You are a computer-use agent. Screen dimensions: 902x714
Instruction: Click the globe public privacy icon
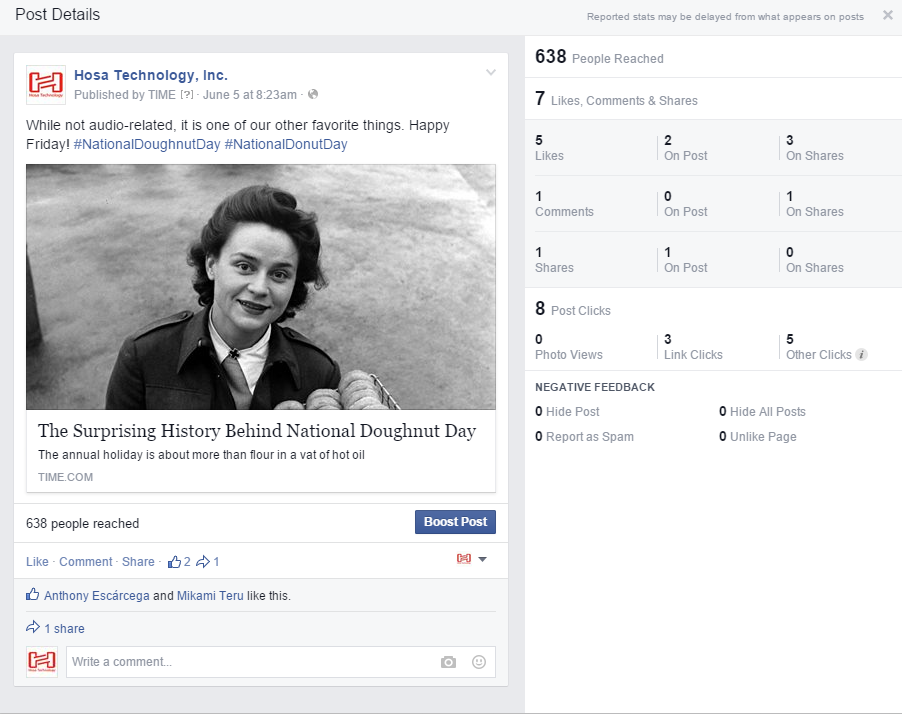(313, 95)
